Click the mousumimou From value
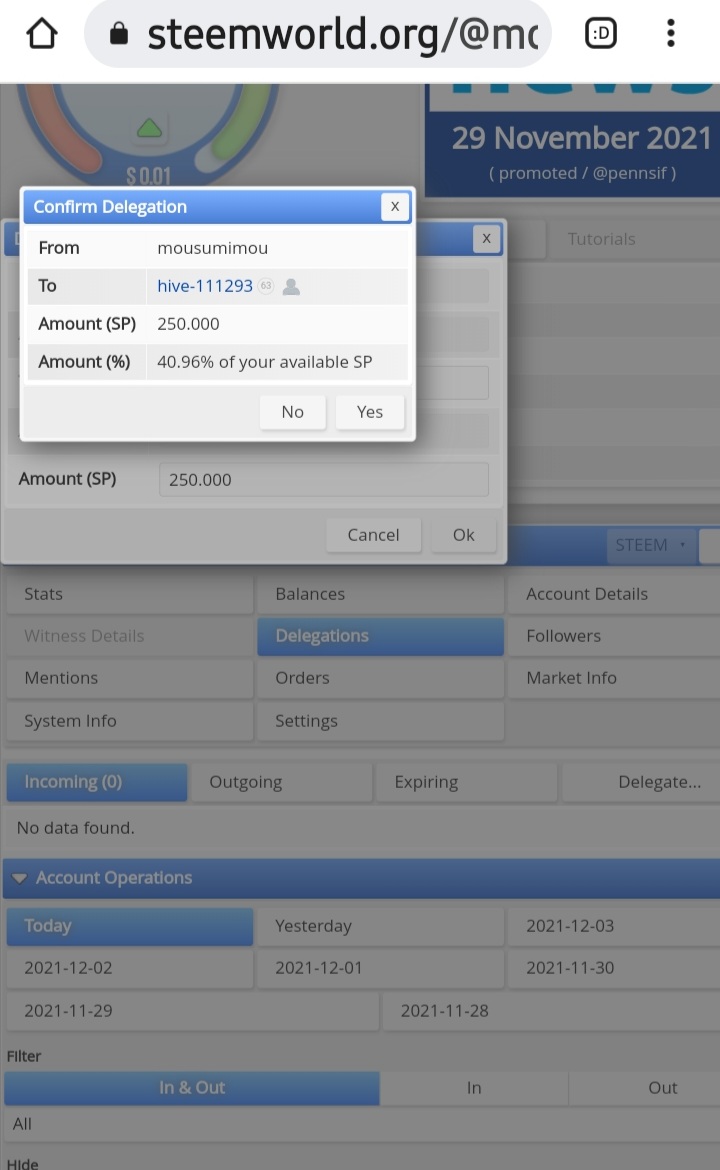 click(x=212, y=248)
